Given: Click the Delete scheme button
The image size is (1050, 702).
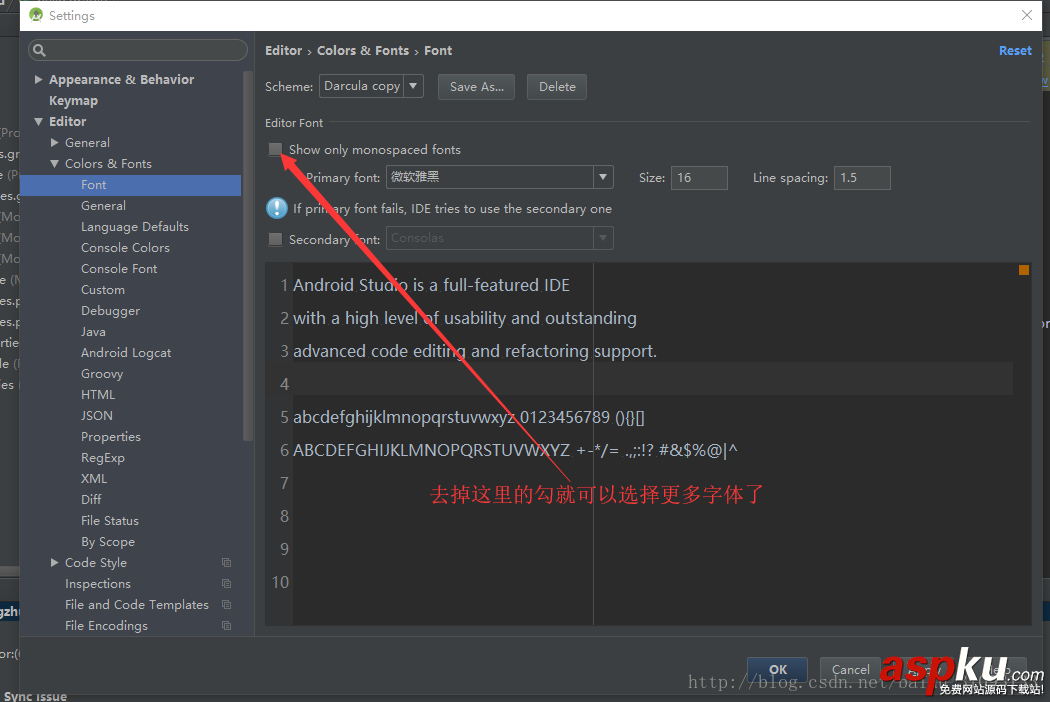Looking at the screenshot, I should tap(557, 86).
